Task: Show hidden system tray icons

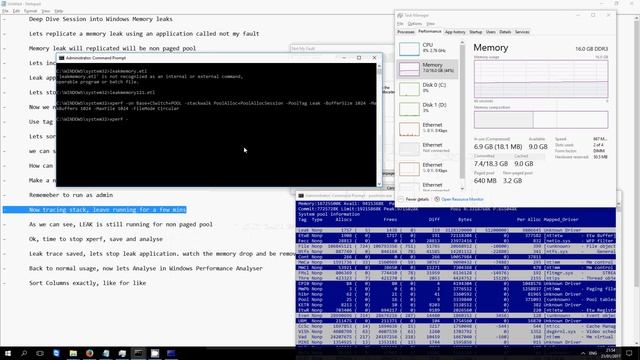Action: pos(583,353)
